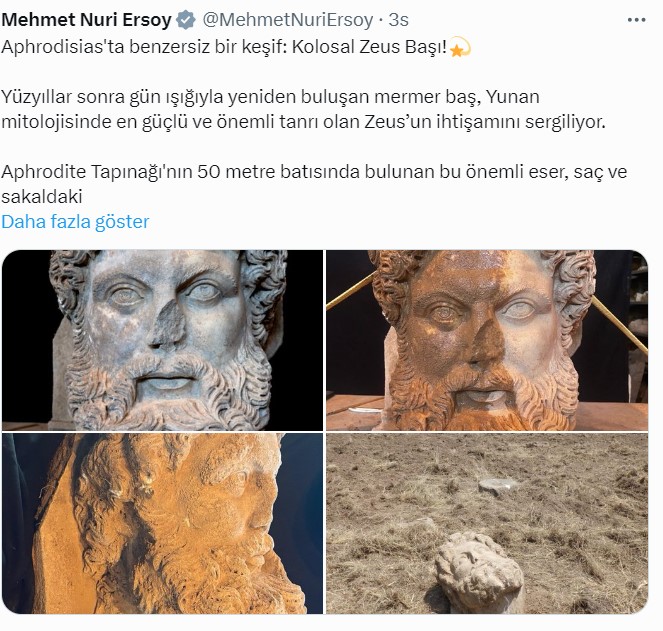Screen dimensions: 663x631
Task: View the photo of head lying in dry field
Action: pyautogui.click(x=487, y=523)
